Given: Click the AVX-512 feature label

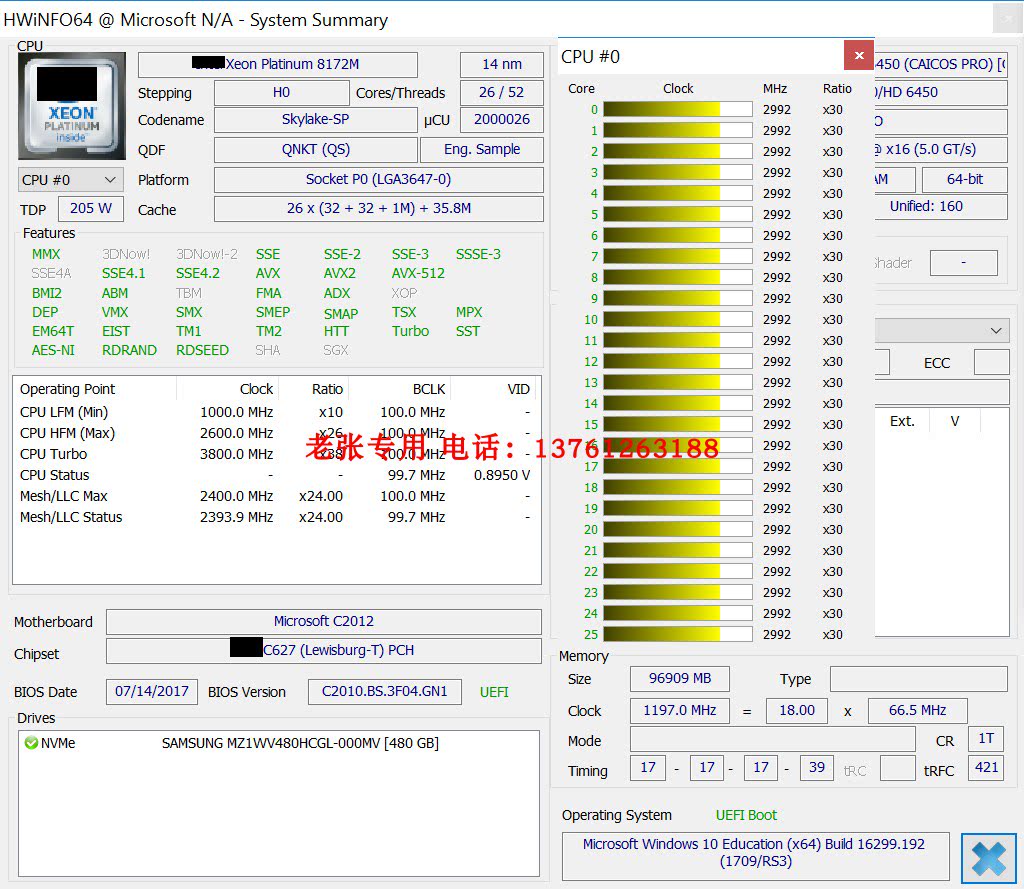Looking at the screenshot, I should [x=418, y=274].
